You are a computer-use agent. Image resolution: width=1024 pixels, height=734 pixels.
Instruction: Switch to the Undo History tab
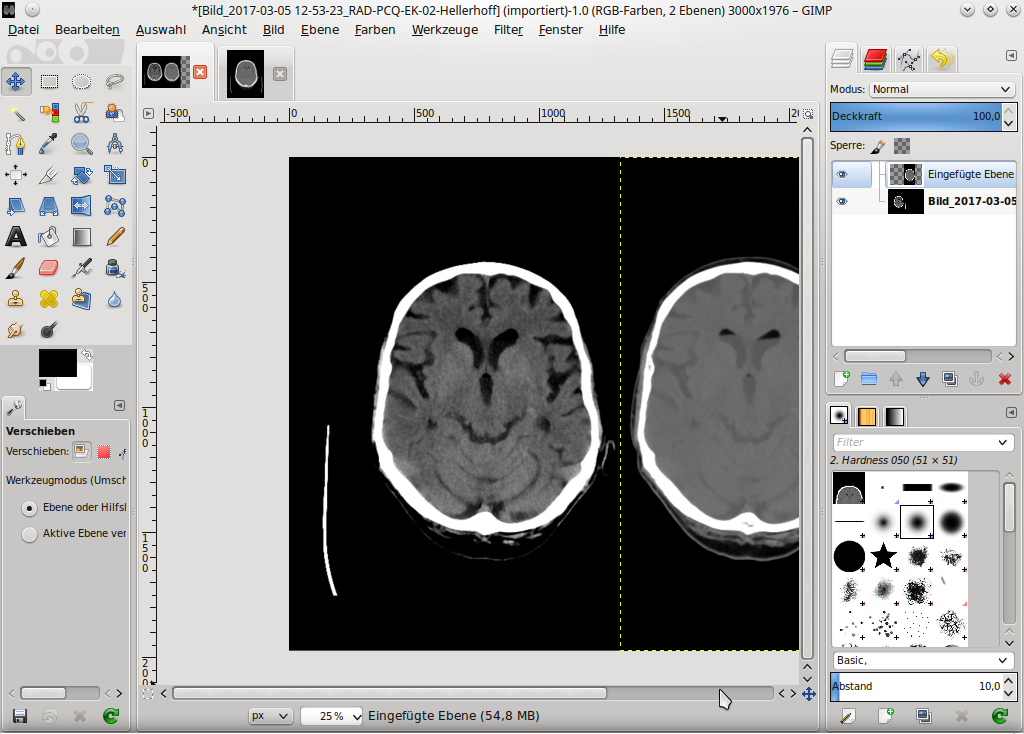tap(941, 59)
